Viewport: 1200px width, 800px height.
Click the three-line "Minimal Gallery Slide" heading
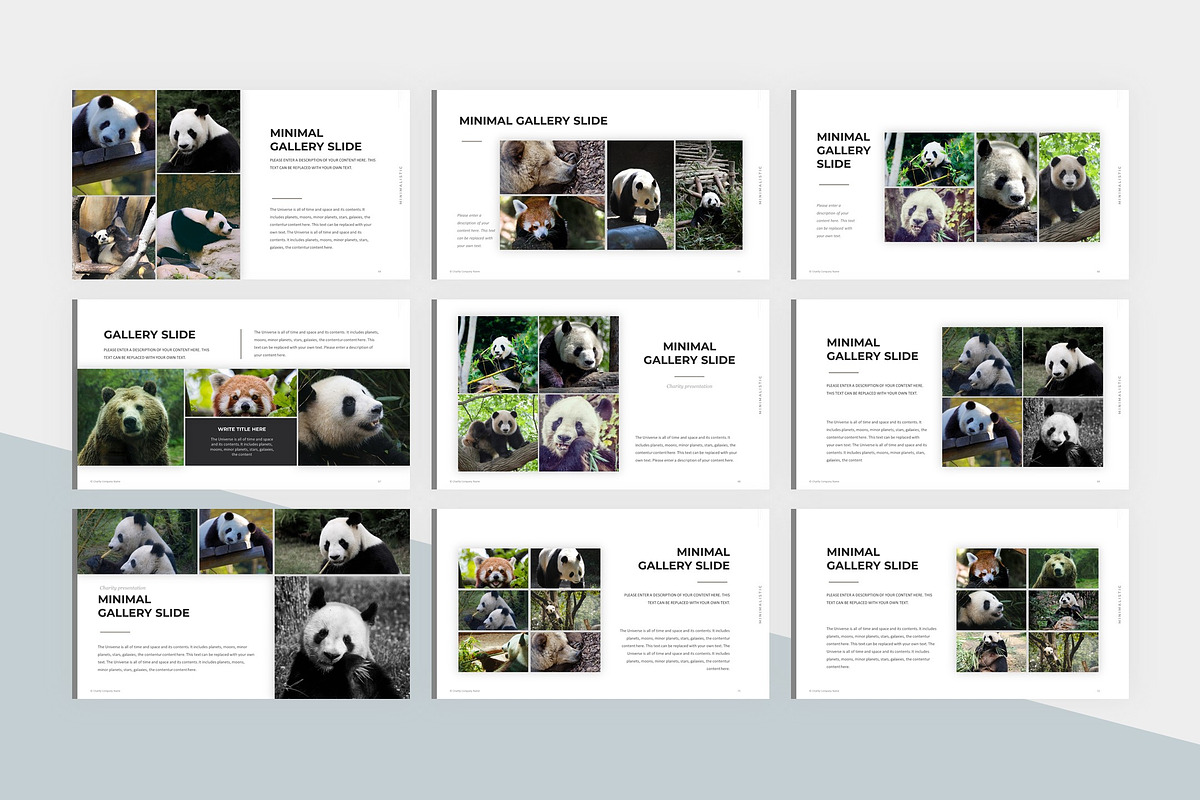(844, 150)
